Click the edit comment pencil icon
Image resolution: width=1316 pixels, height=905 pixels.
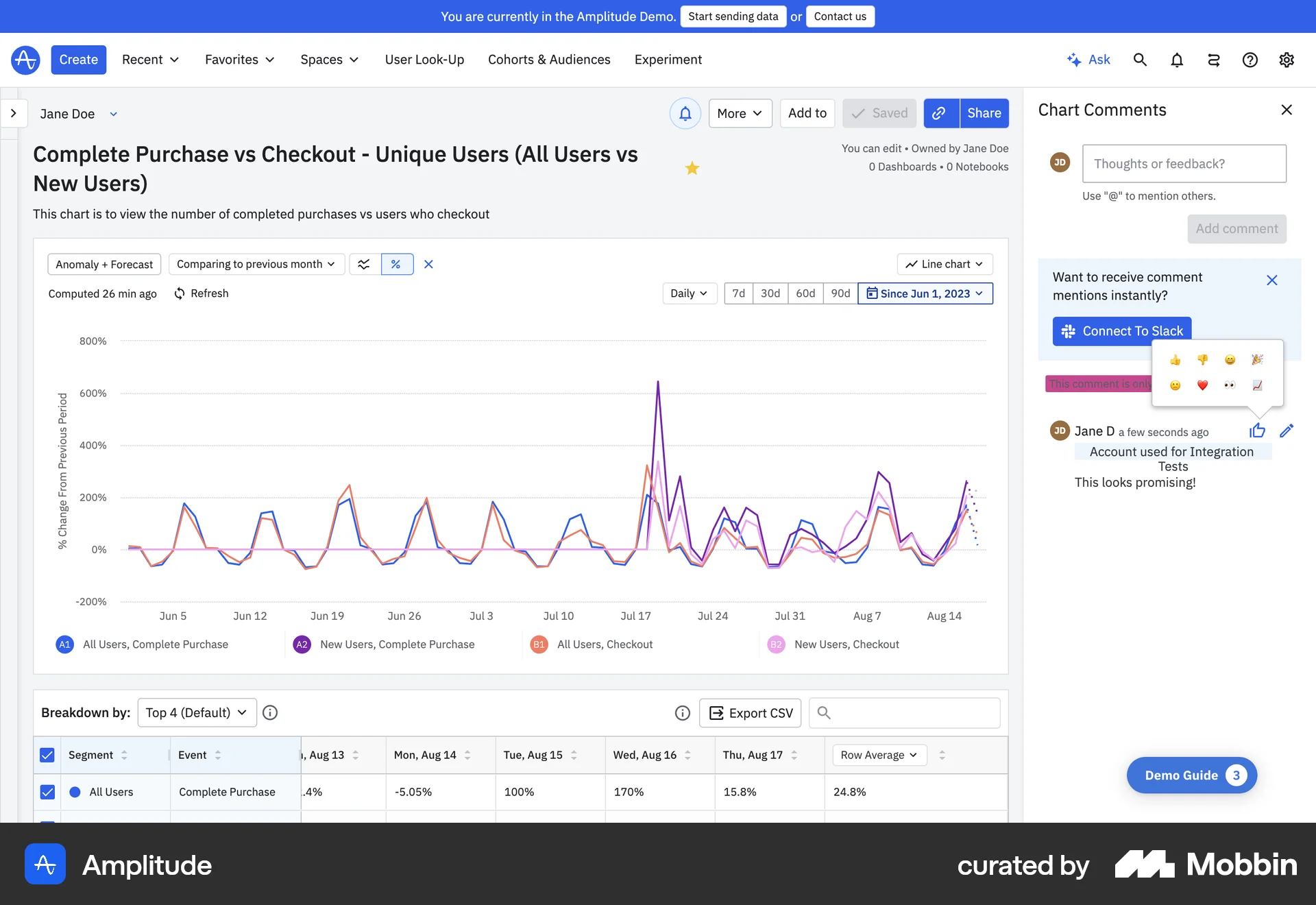[x=1286, y=431]
